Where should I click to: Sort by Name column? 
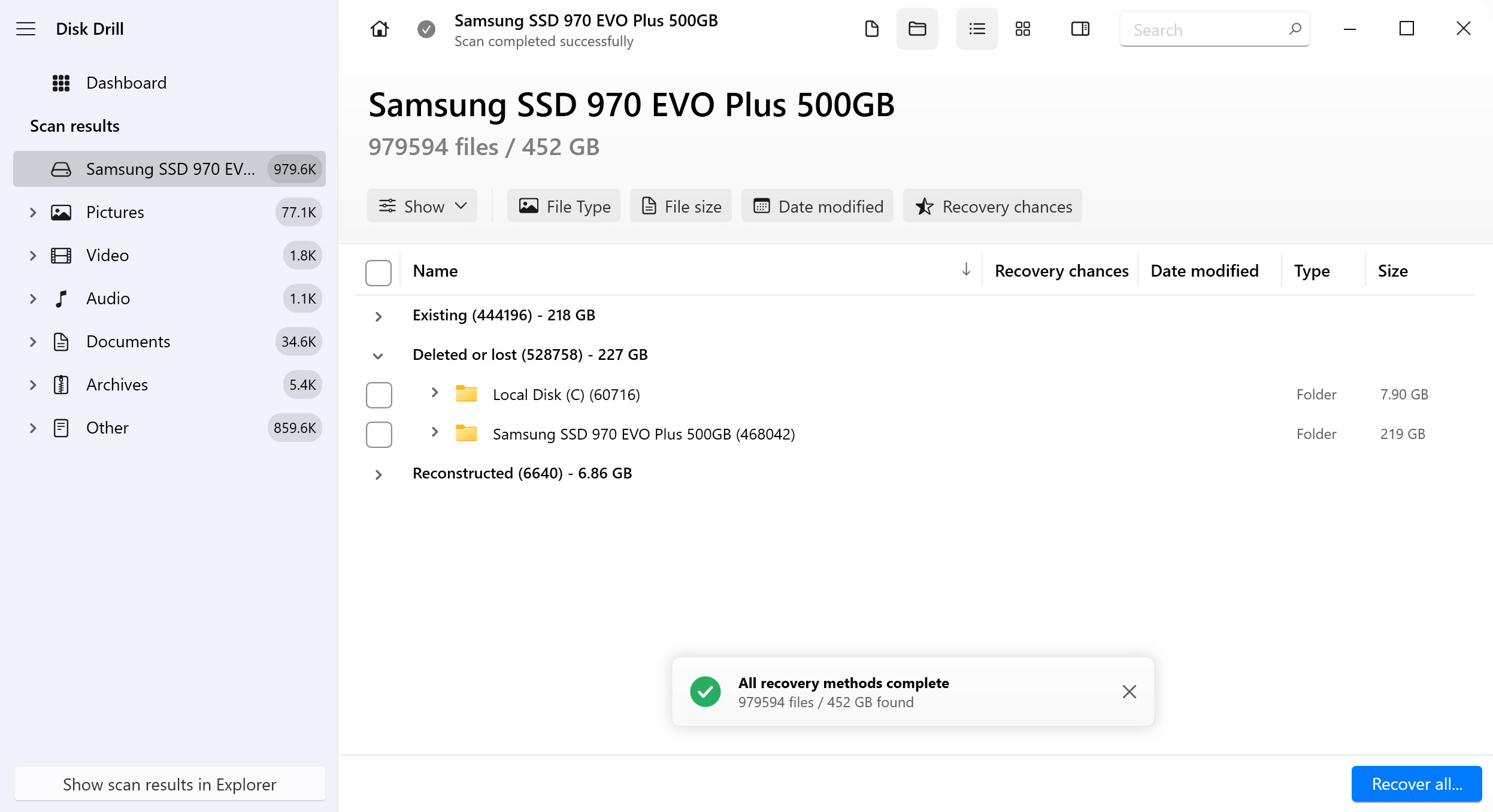(435, 271)
